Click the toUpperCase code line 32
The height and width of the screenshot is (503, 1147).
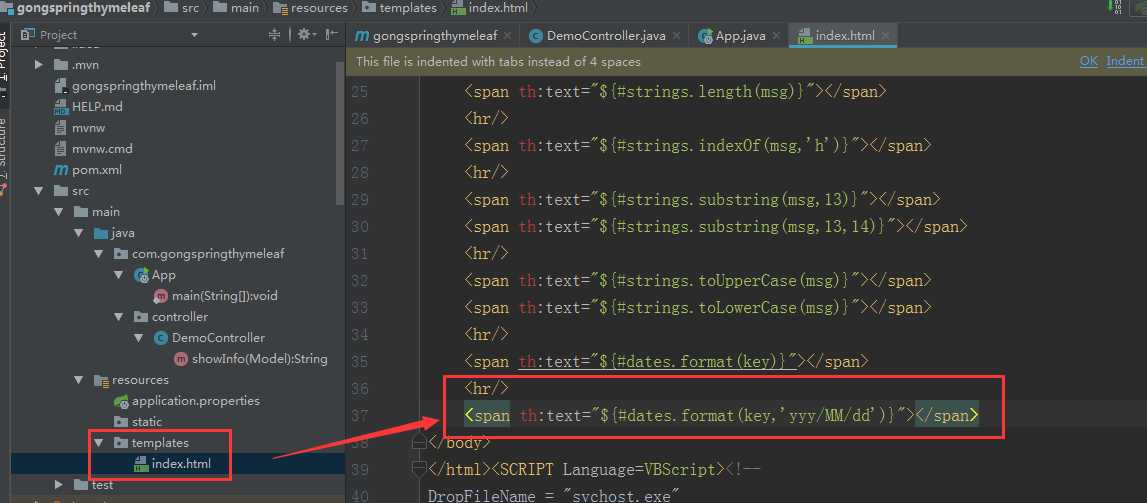coord(698,281)
